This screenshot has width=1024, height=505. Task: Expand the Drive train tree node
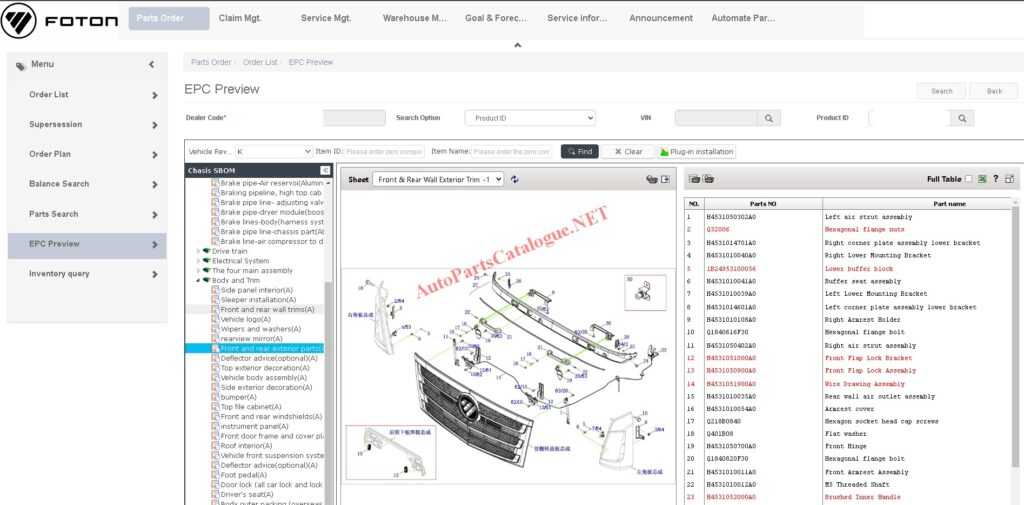pyautogui.click(x=199, y=251)
